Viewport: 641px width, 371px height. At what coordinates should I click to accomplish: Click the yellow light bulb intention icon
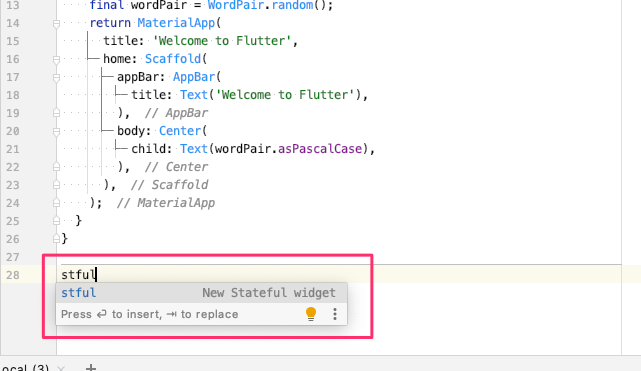311,314
